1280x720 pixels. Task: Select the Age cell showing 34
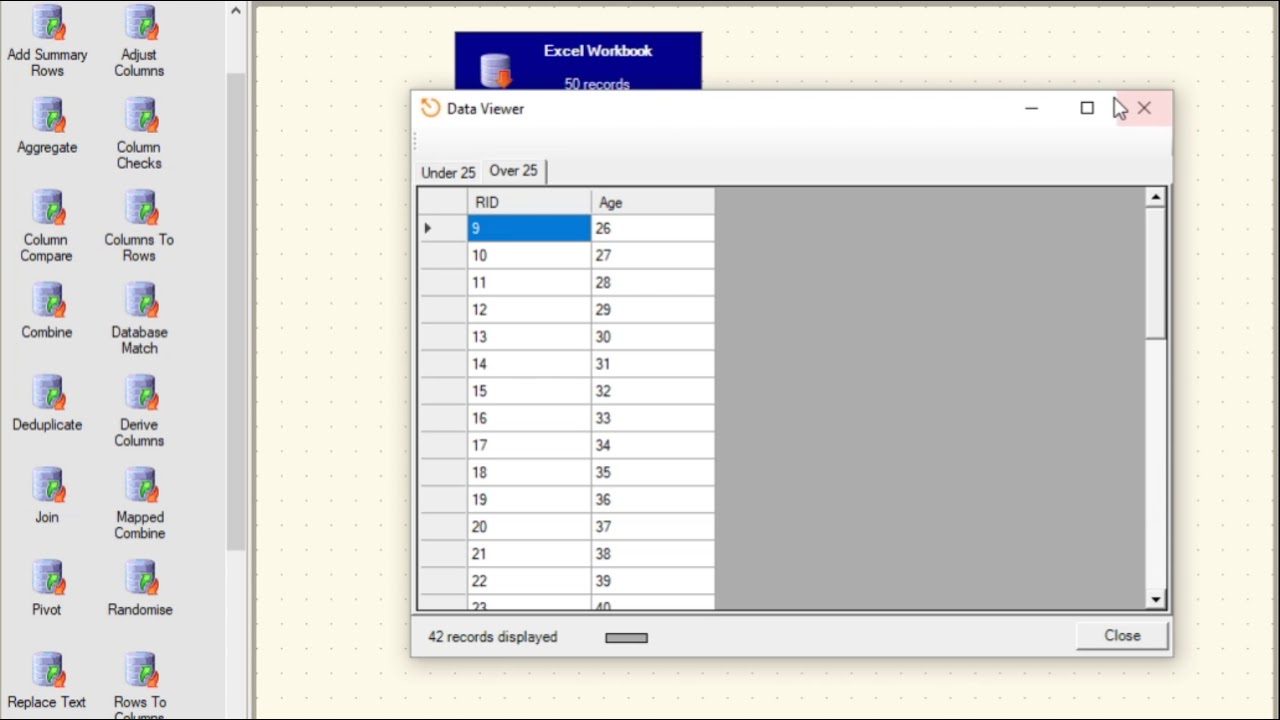(x=653, y=445)
